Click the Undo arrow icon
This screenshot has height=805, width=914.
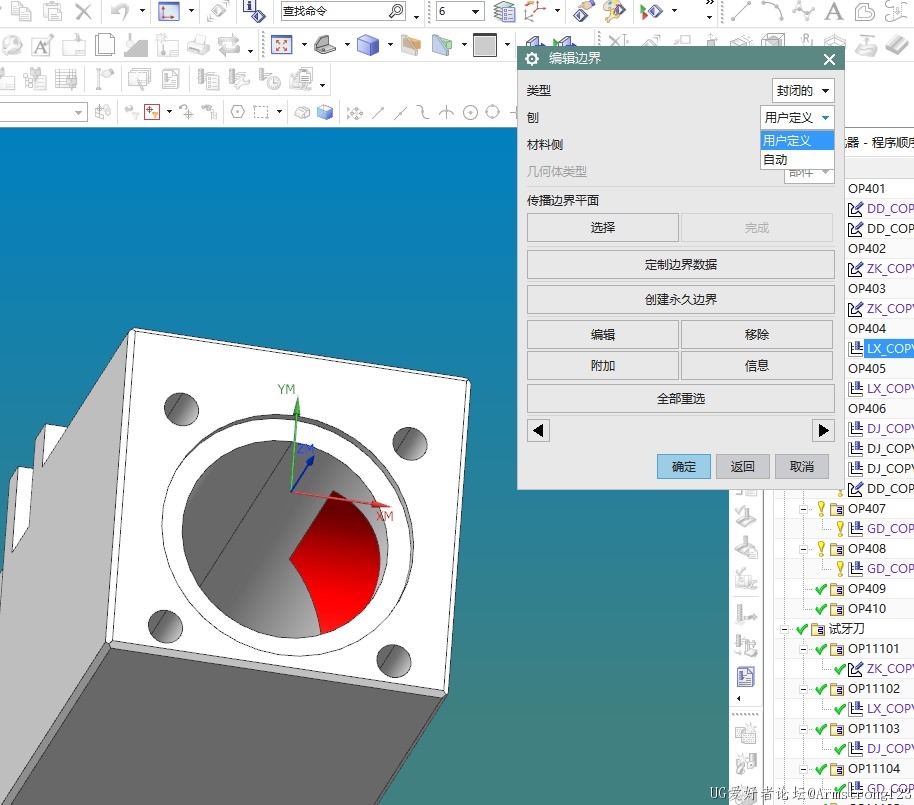(x=119, y=11)
